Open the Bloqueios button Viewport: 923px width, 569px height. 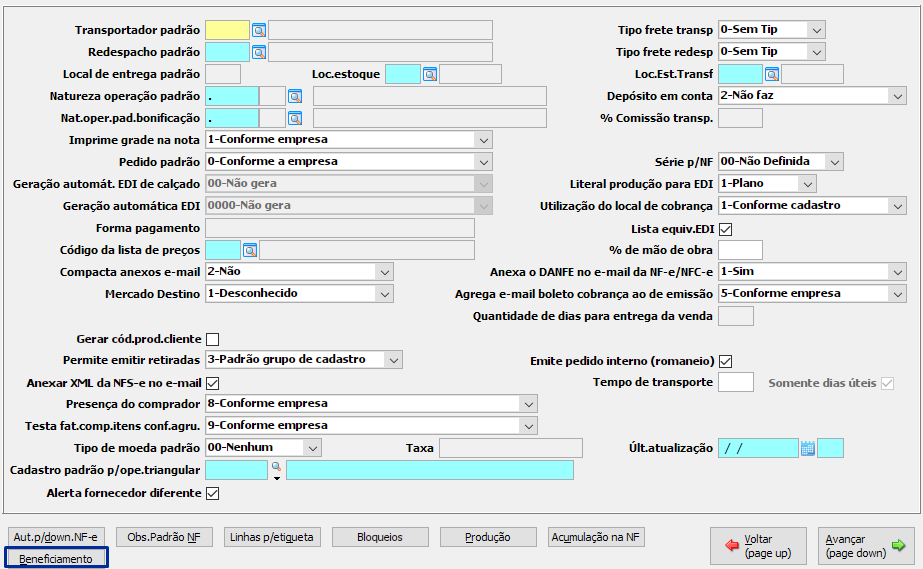pyautogui.click(x=380, y=537)
